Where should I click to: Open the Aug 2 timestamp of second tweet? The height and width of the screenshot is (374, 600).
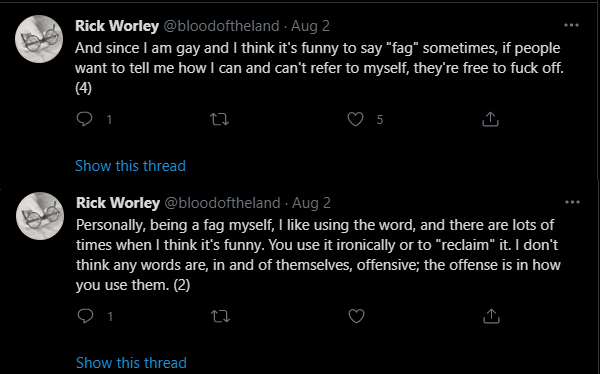pyautogui.click(x=311, y=203)
